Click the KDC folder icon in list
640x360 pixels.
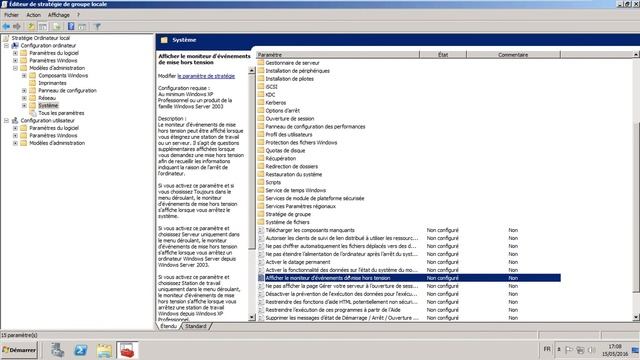(261, 94)
